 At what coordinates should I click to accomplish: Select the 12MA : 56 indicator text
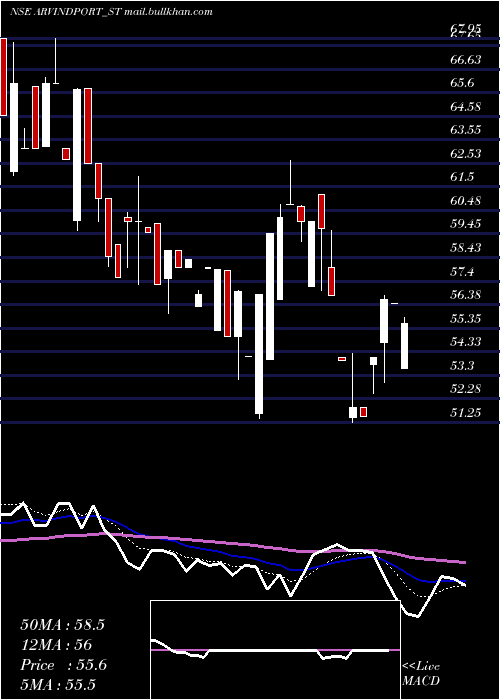(56, 645)
